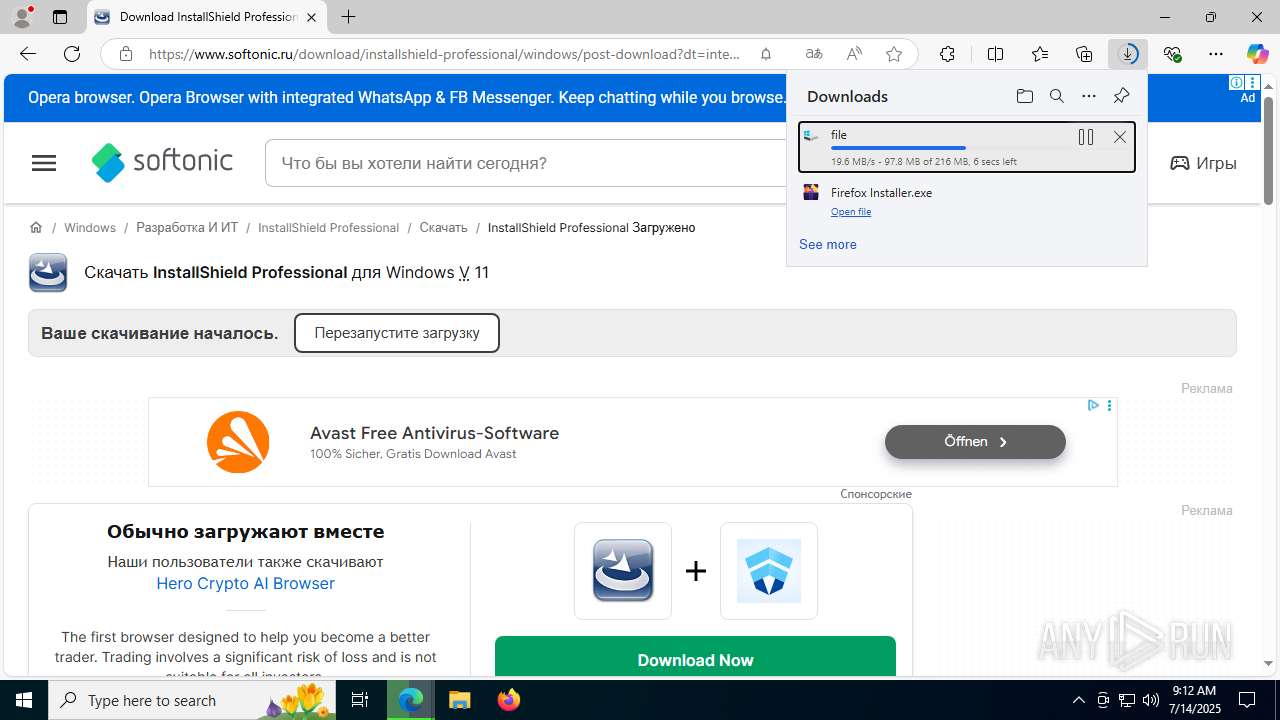Open the translate page icon
This screenshot has height=720, width=1280.
814,54
